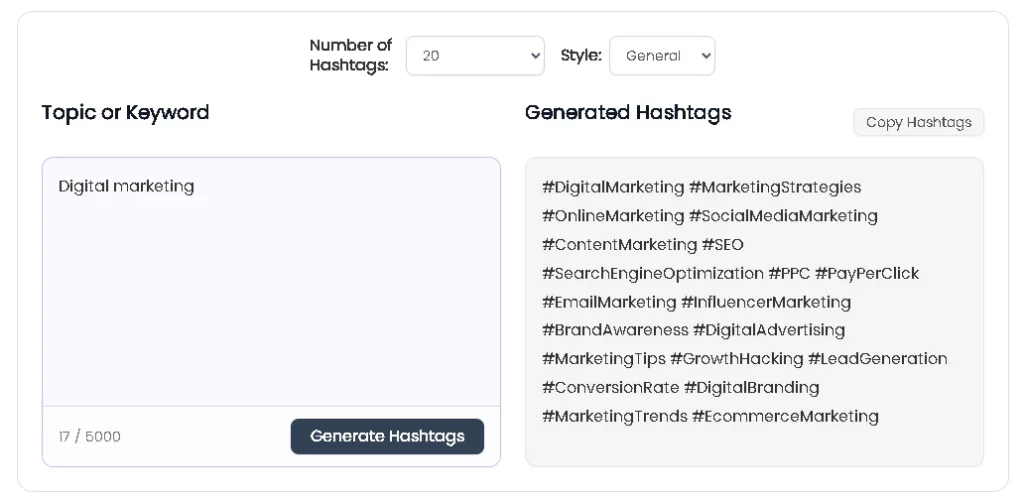Screen dimensions: 1024x502
Task: Select the #LeadGeneration hashtag
Action: pyautogui.click(x=878, y=358)
